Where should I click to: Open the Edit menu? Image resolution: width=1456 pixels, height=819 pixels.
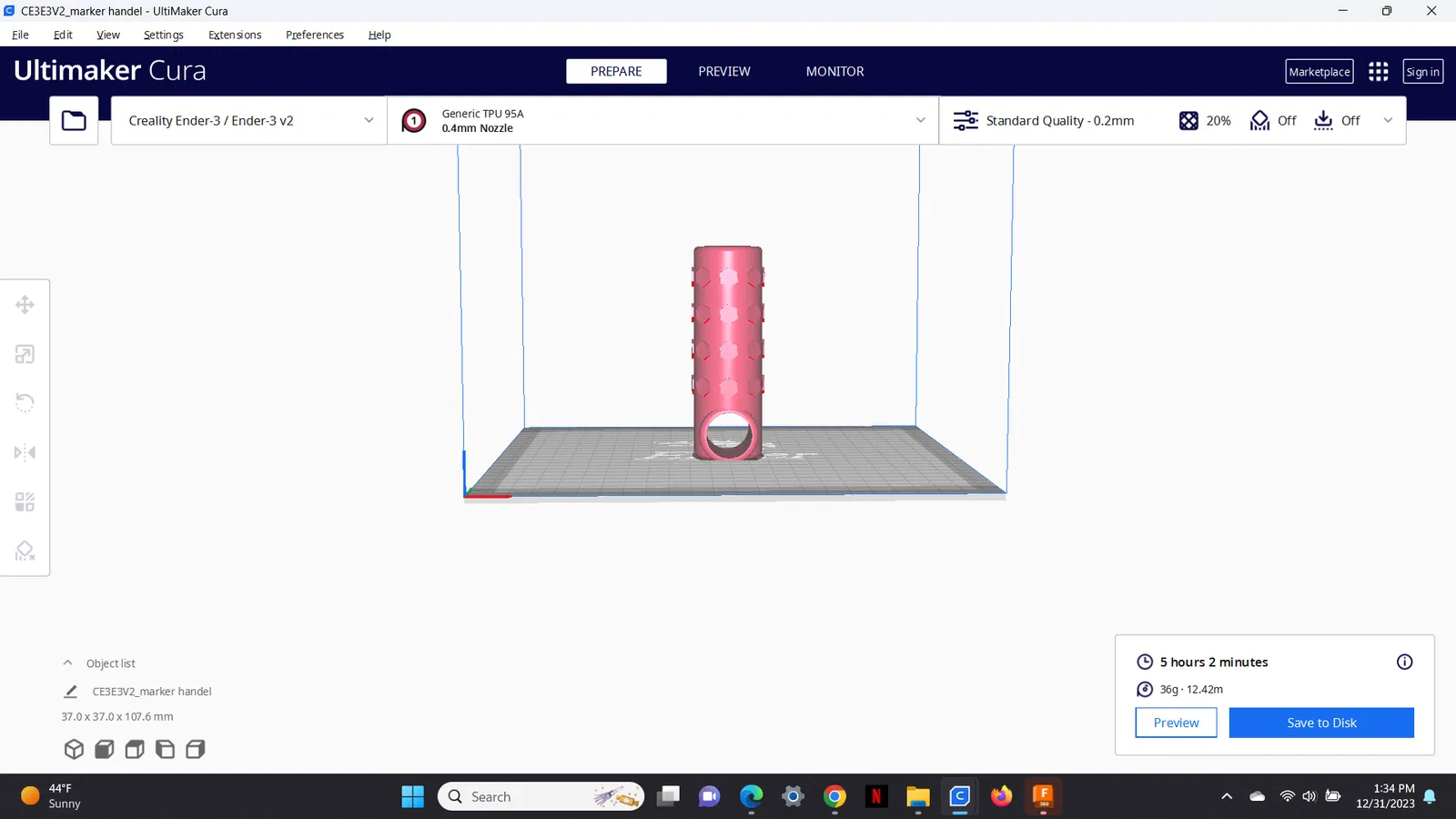pos(63,35)
